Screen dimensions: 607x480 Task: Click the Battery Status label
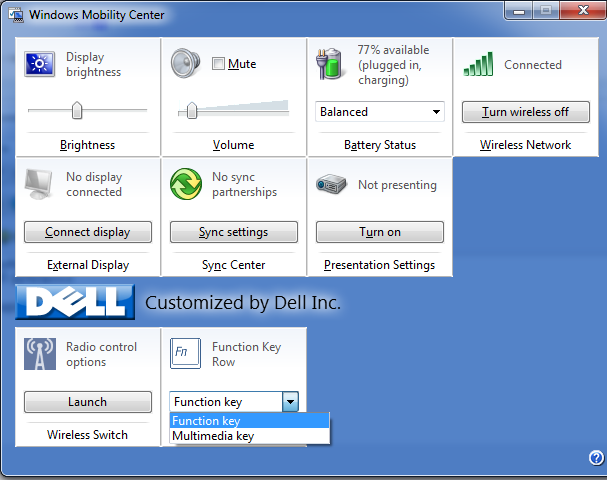[380, 145]
